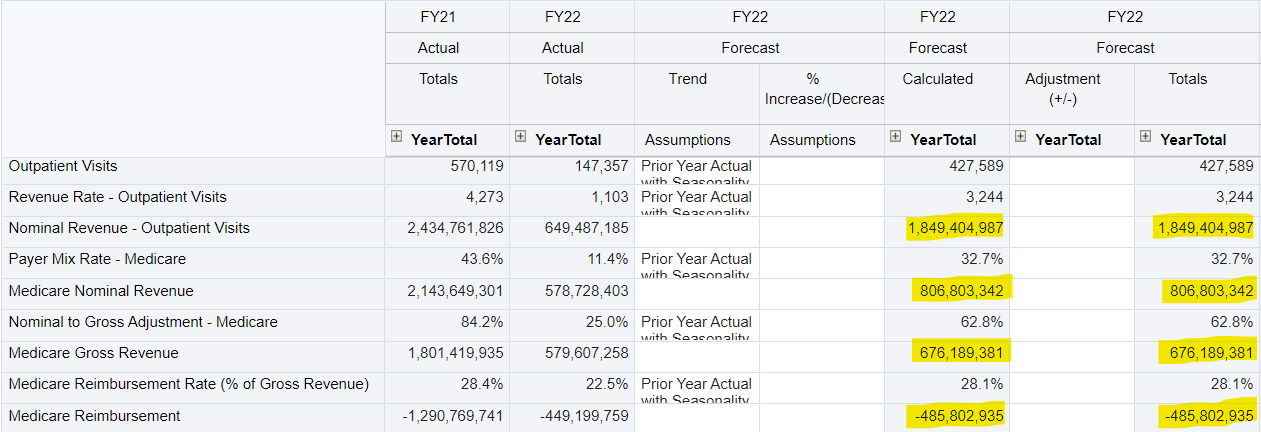Expand YearTotal in Forecast Calculated column

896,138
